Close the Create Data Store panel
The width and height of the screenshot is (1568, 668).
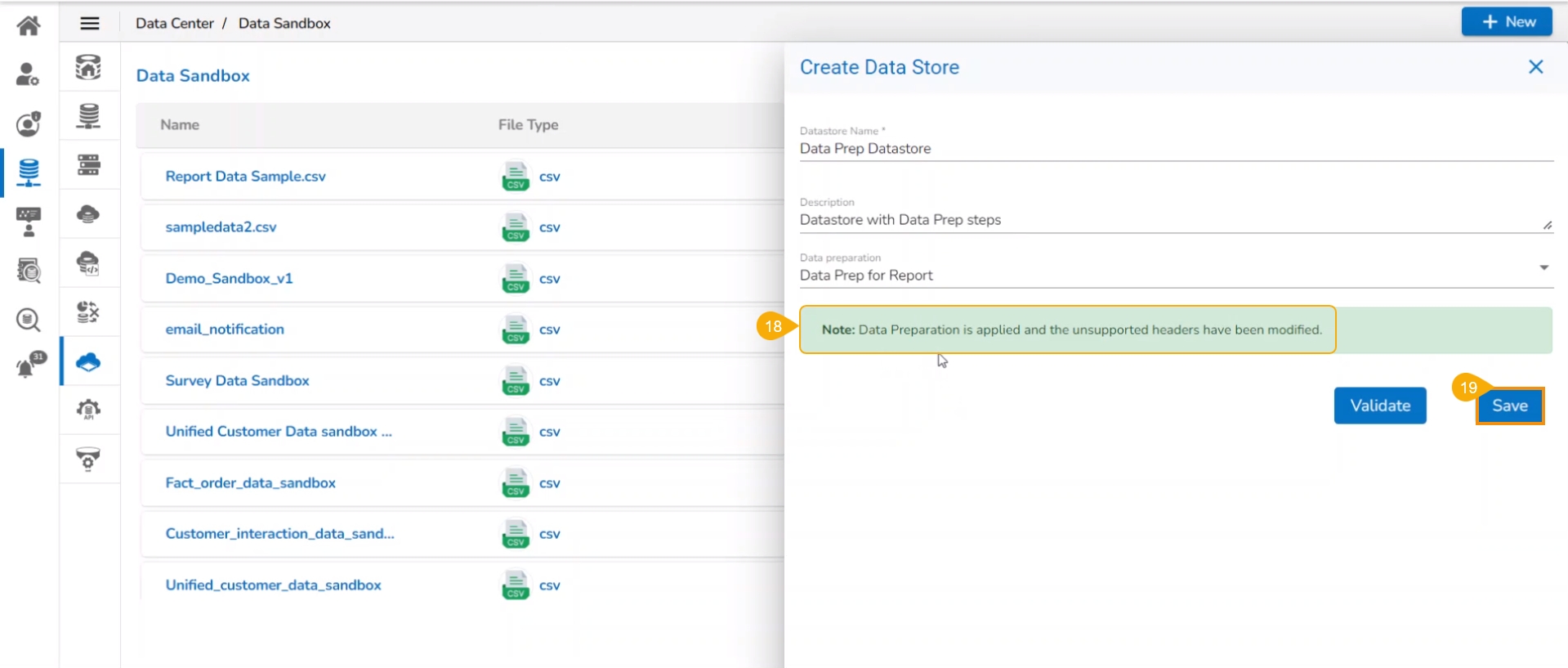[x=1535, y=67]
